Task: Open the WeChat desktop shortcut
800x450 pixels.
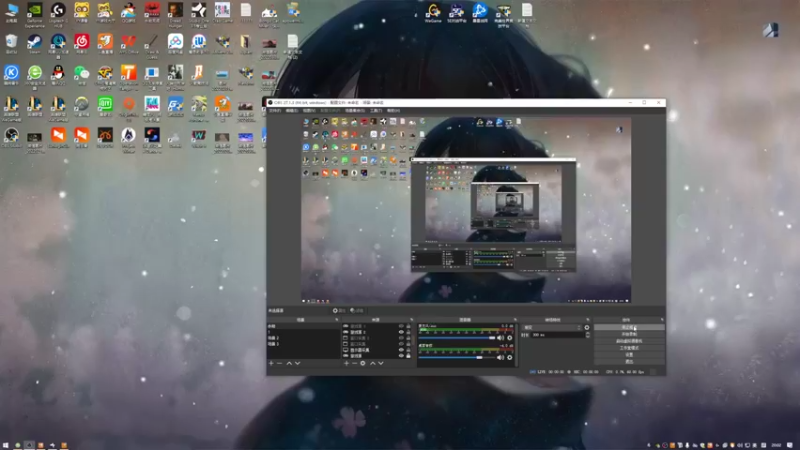Action: click(81, 75)
